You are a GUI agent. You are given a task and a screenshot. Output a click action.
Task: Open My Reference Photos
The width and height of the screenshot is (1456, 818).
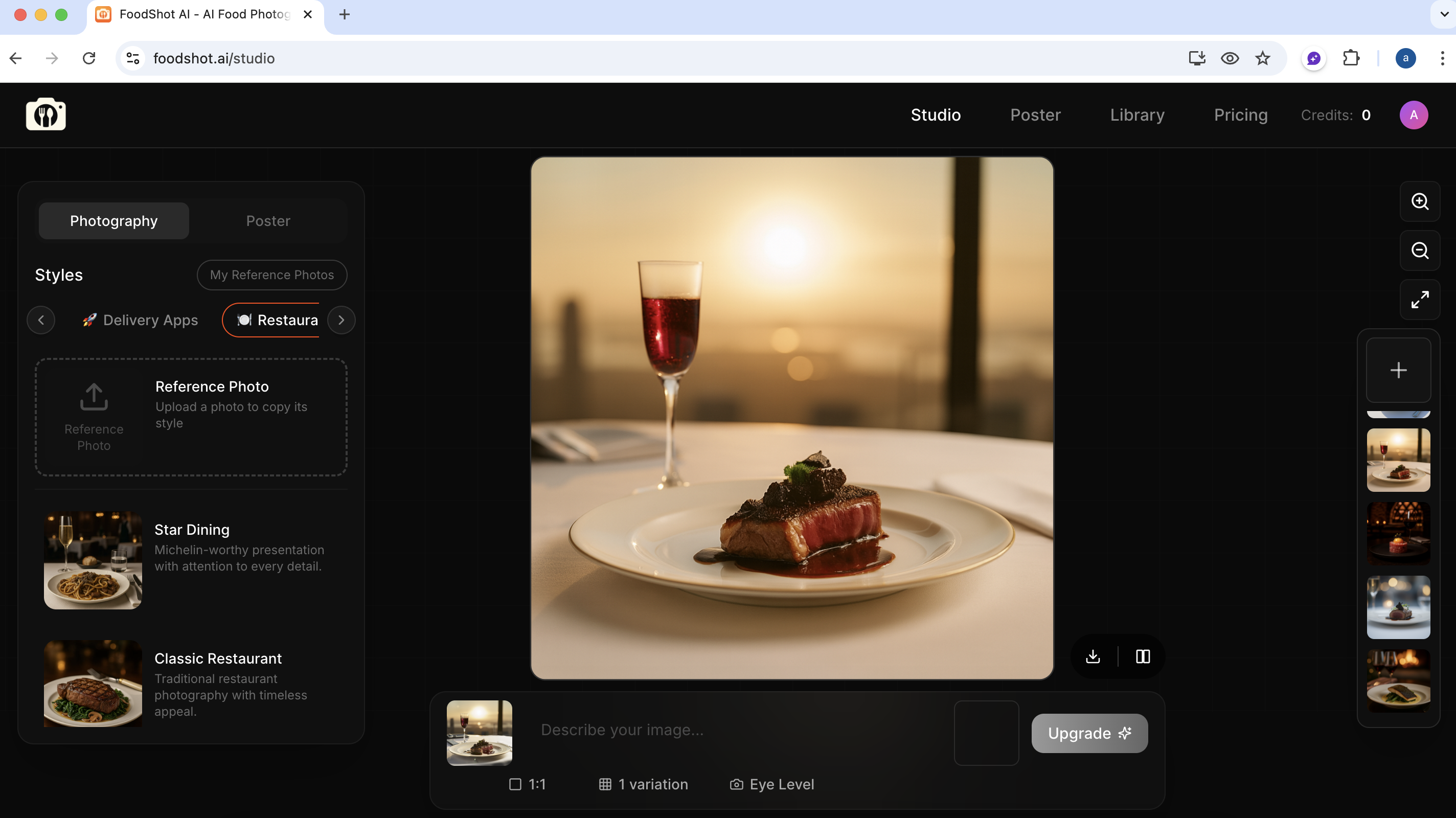click(272, 275)
